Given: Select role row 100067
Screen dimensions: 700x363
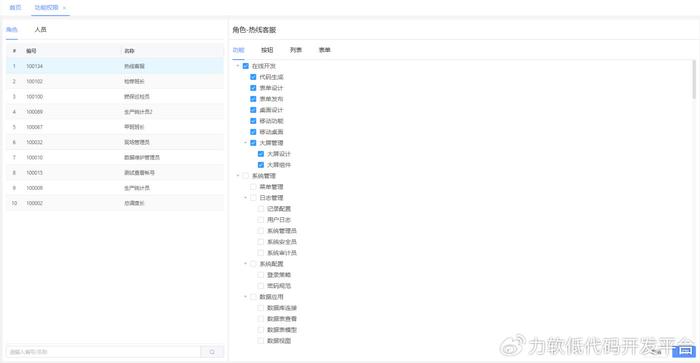Looking at the screenshot, I should coord(115,127).
